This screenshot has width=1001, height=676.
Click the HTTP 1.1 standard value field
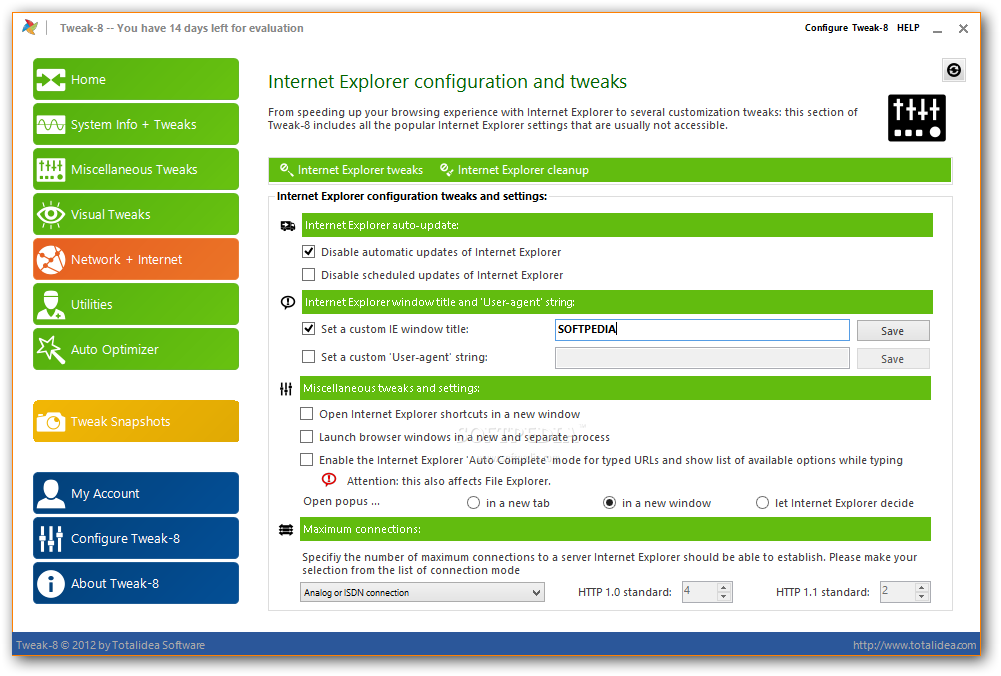(x=897, y=592)
